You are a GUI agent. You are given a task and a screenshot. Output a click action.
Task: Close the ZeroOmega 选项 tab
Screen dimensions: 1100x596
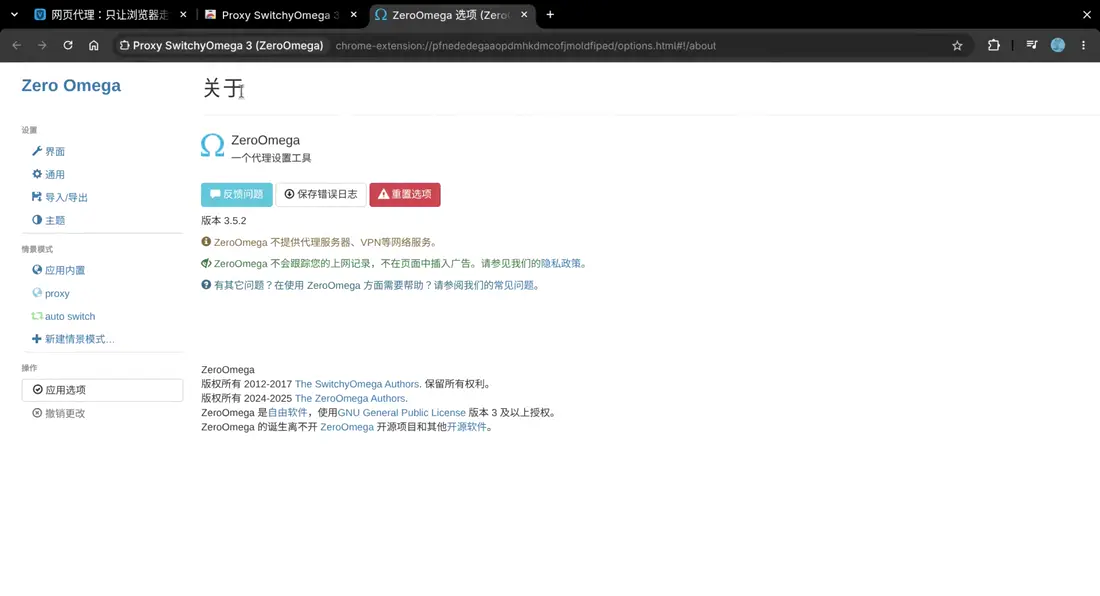pyautogui.click(x=524, y=15)
